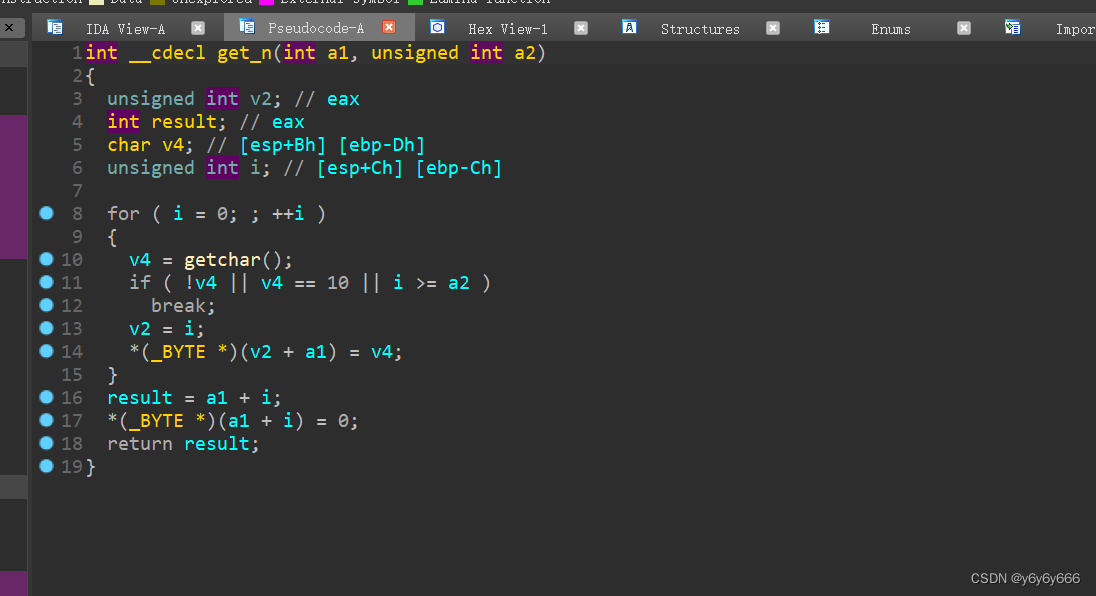This screenshot has height=596, width=1096.
Task: Click the IDA View-A panel icon
Action: point(55,27)
